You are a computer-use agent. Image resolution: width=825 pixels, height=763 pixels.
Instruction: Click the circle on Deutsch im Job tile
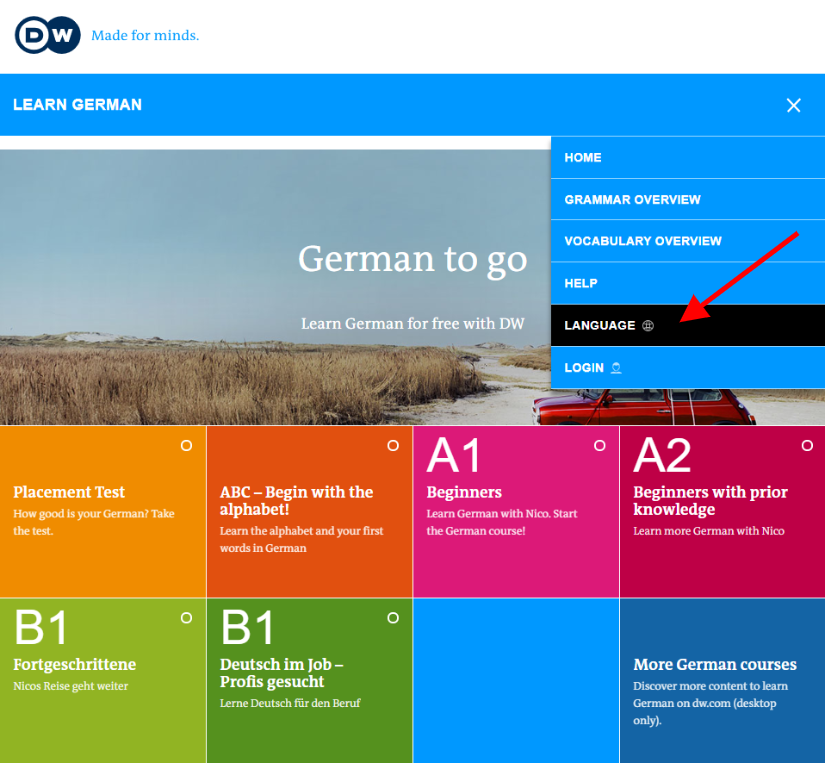[393, 619]
